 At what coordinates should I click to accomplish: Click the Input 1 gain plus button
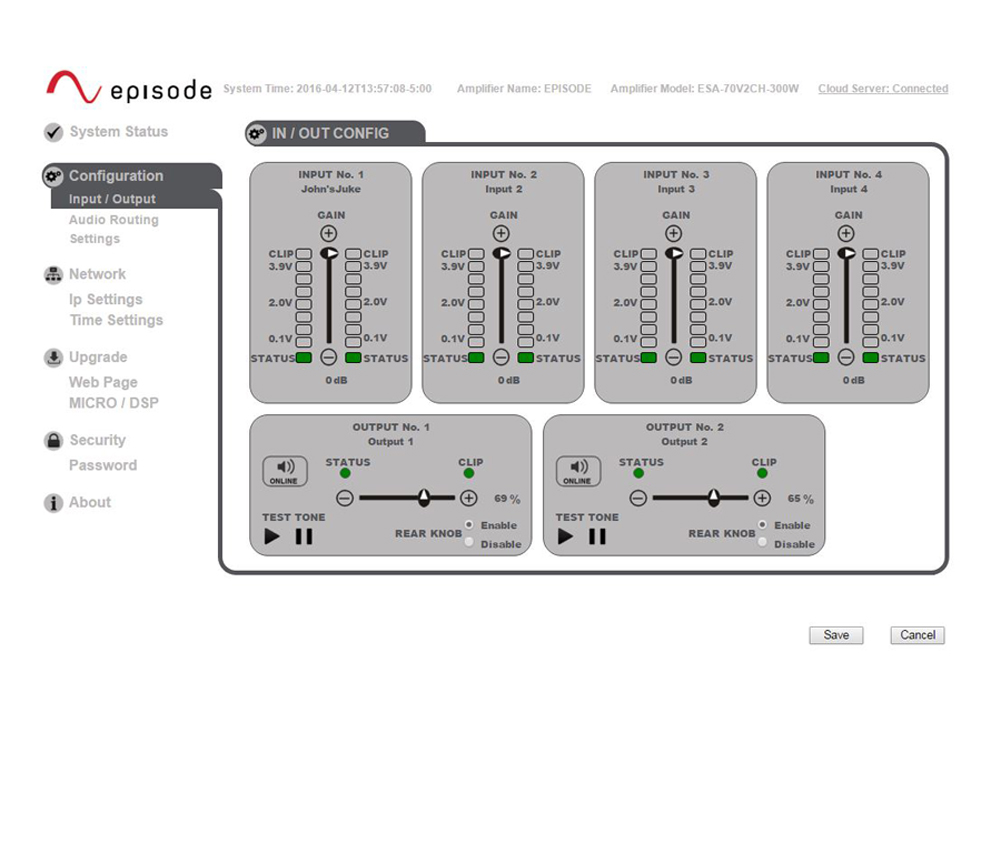[x=329, y=233]
